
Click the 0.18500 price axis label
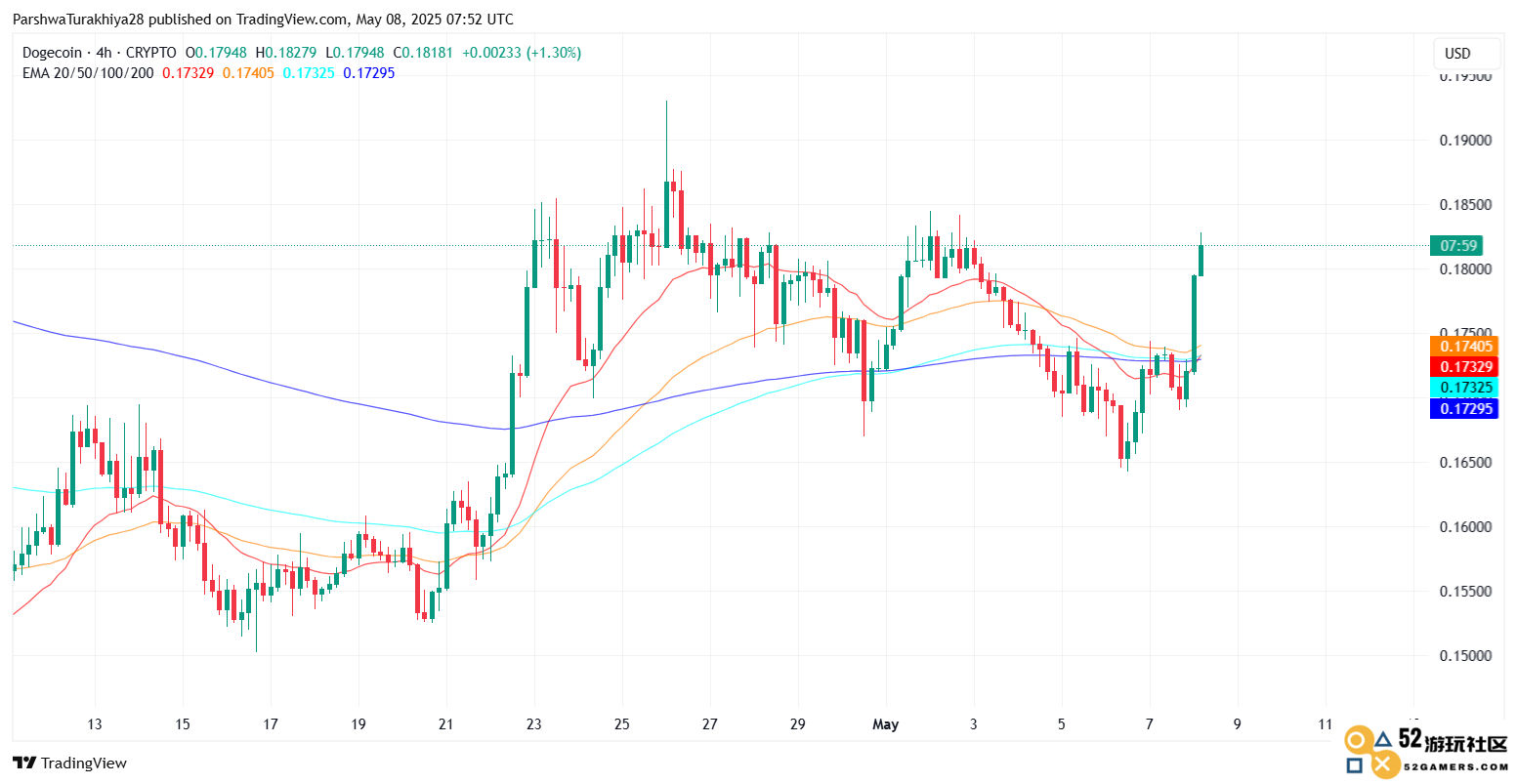pos(1465,205)
